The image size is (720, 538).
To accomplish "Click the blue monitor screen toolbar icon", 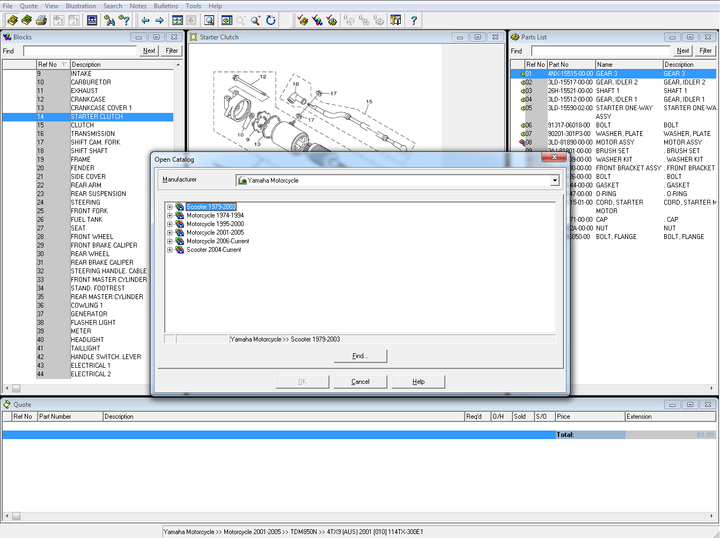I will pos(92,20).
